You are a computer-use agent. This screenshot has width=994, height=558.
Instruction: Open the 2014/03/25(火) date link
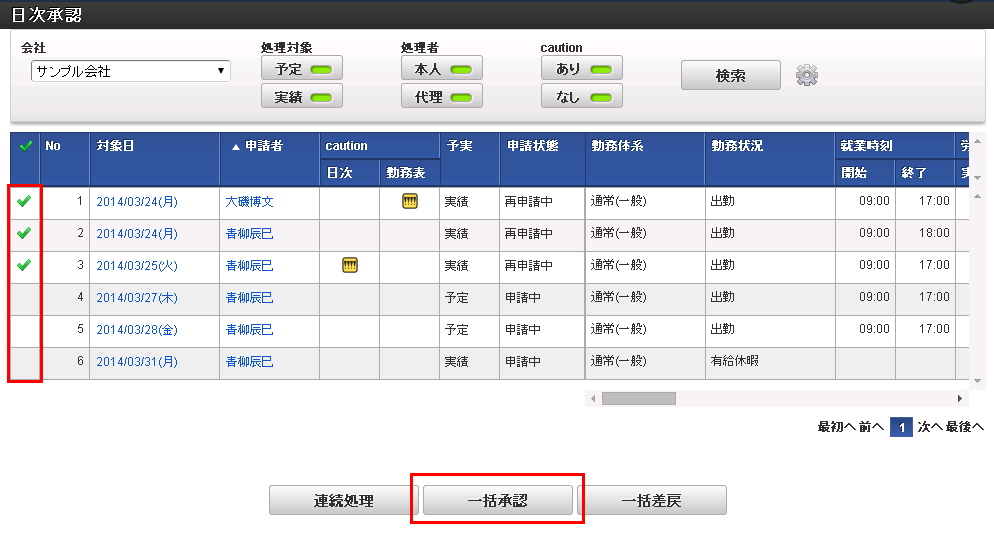pyautogui.click(x=137, y=265)
